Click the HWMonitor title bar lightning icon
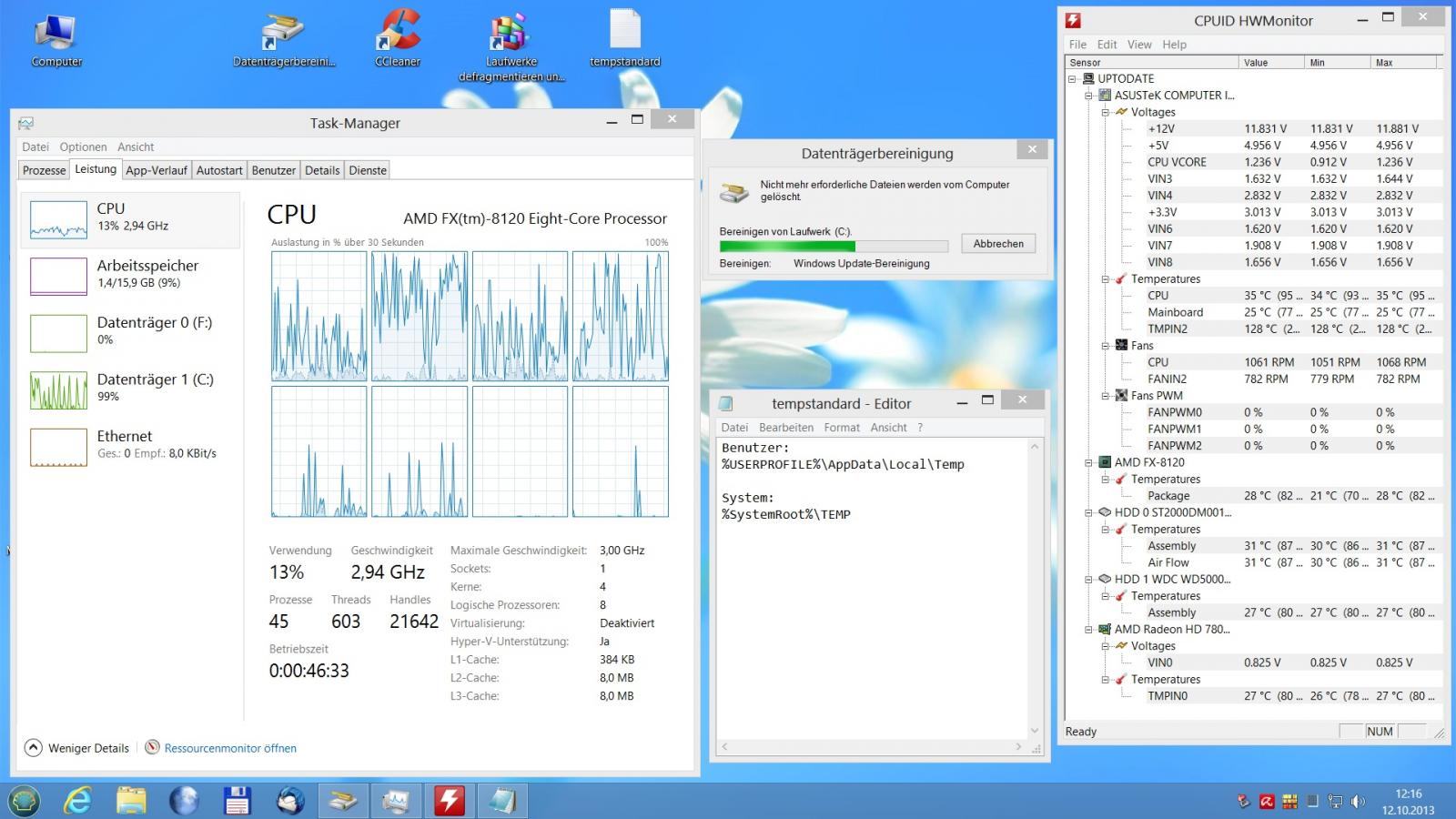Screen dimensions: 1456x819 pos(1074,20)
